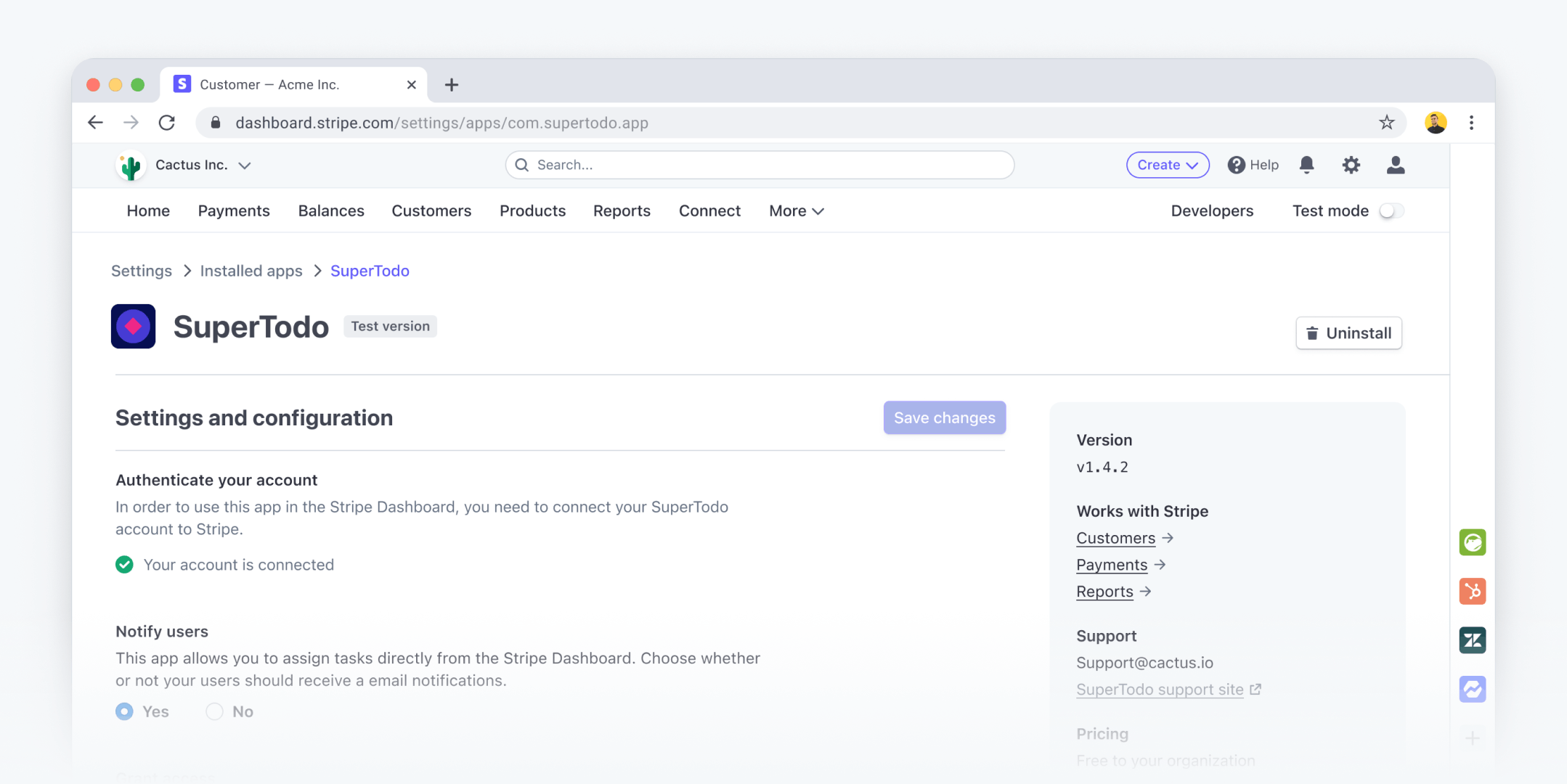Open the Customers navigation menu item
Image resolution: width=1567 pixels, height=784 pixels.
pos(432,210)
